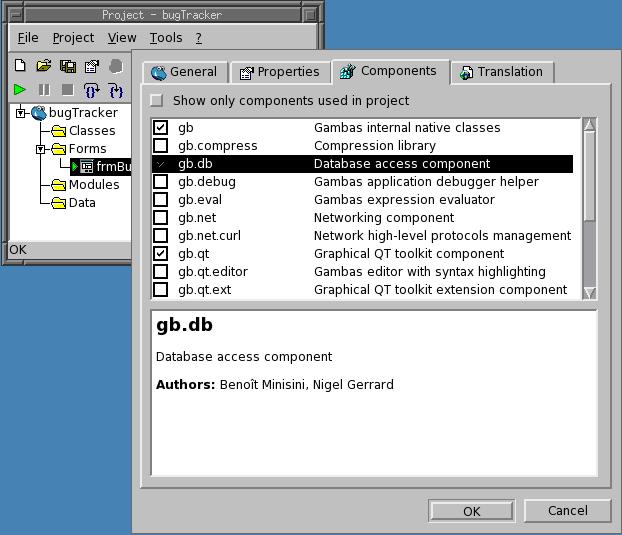Click the Step over braces icon
622x535 pixels.
click(116, 90)
